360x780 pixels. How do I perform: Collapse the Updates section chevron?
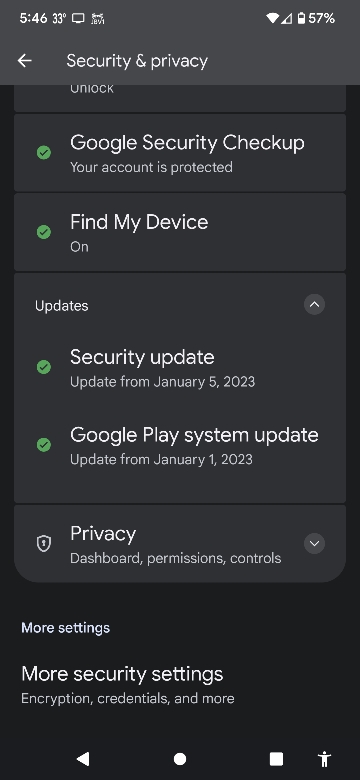click(314, 304)
